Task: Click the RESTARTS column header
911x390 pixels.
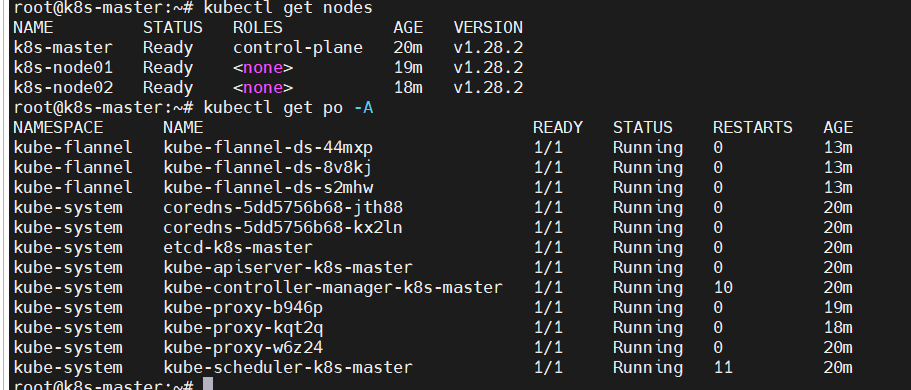Action: (x=752, y=127)
